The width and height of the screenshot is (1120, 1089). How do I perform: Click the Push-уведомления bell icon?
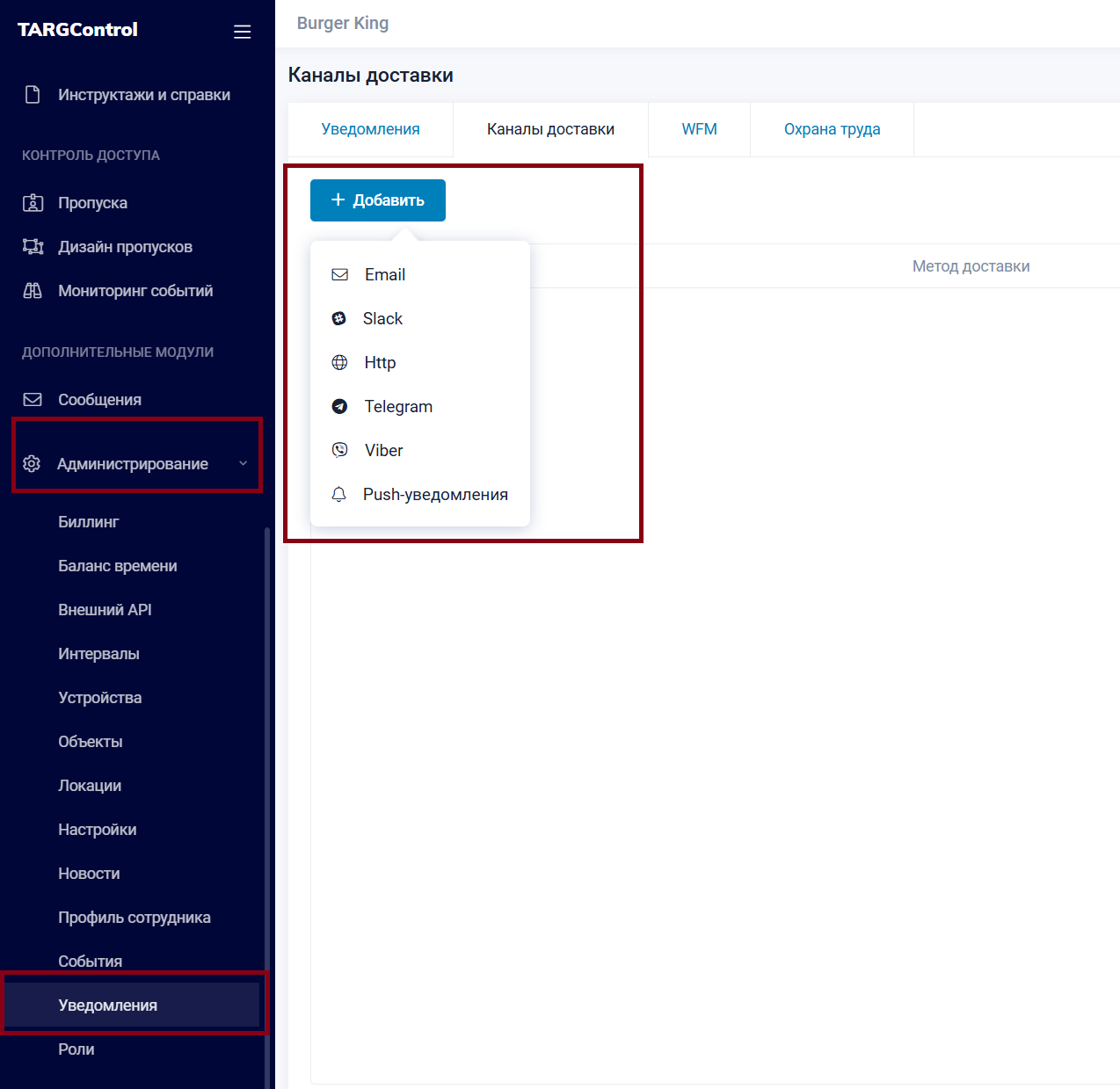[x=339, y=495]
